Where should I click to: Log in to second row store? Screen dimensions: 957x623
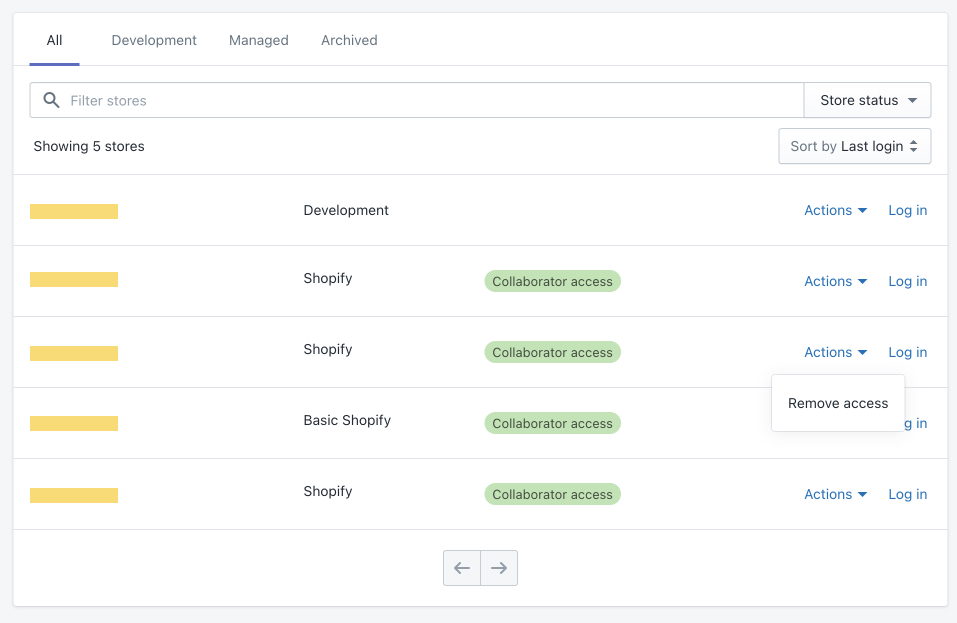907,281
